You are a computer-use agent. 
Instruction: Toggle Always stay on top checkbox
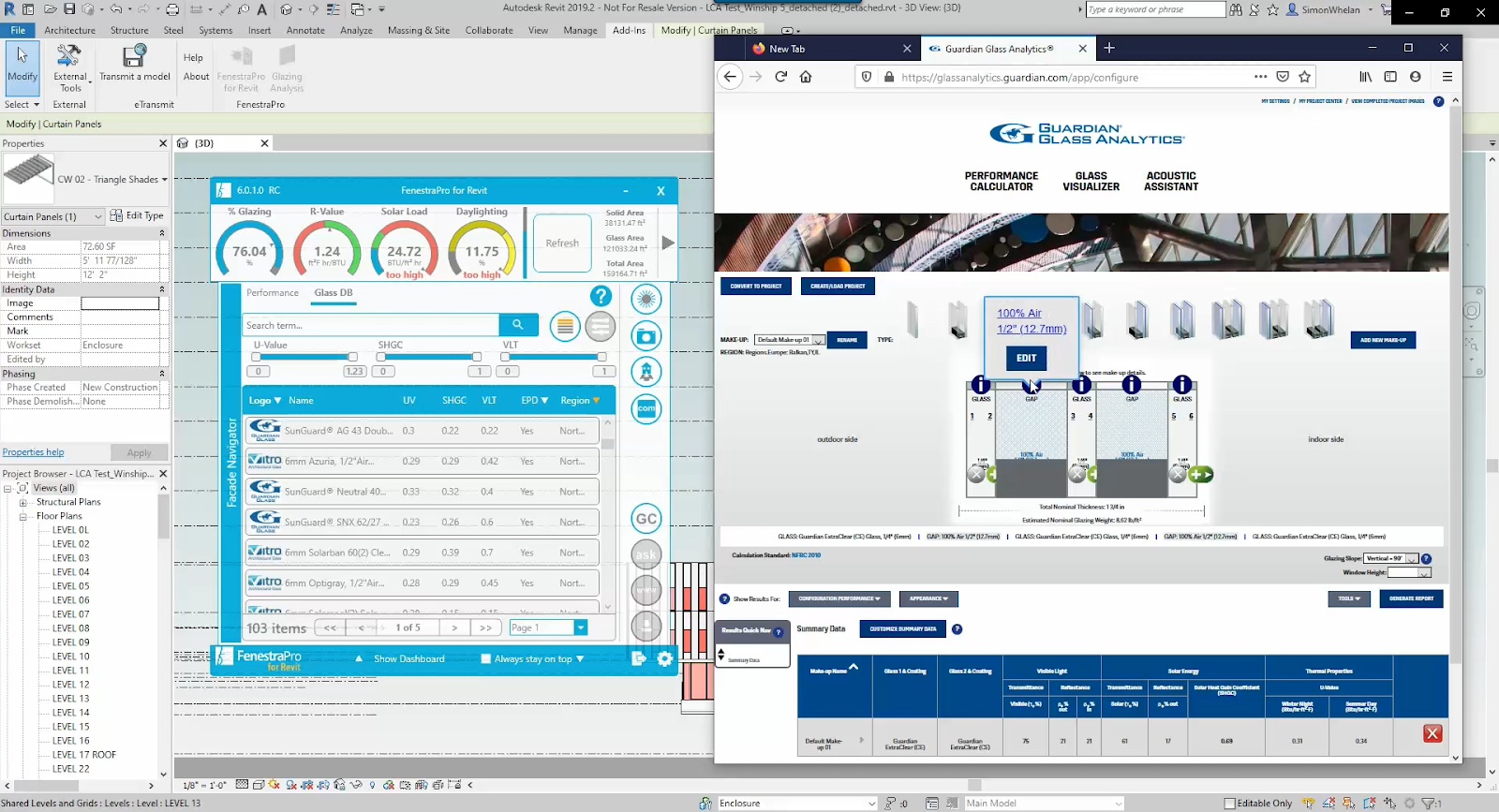coord(485,658)
